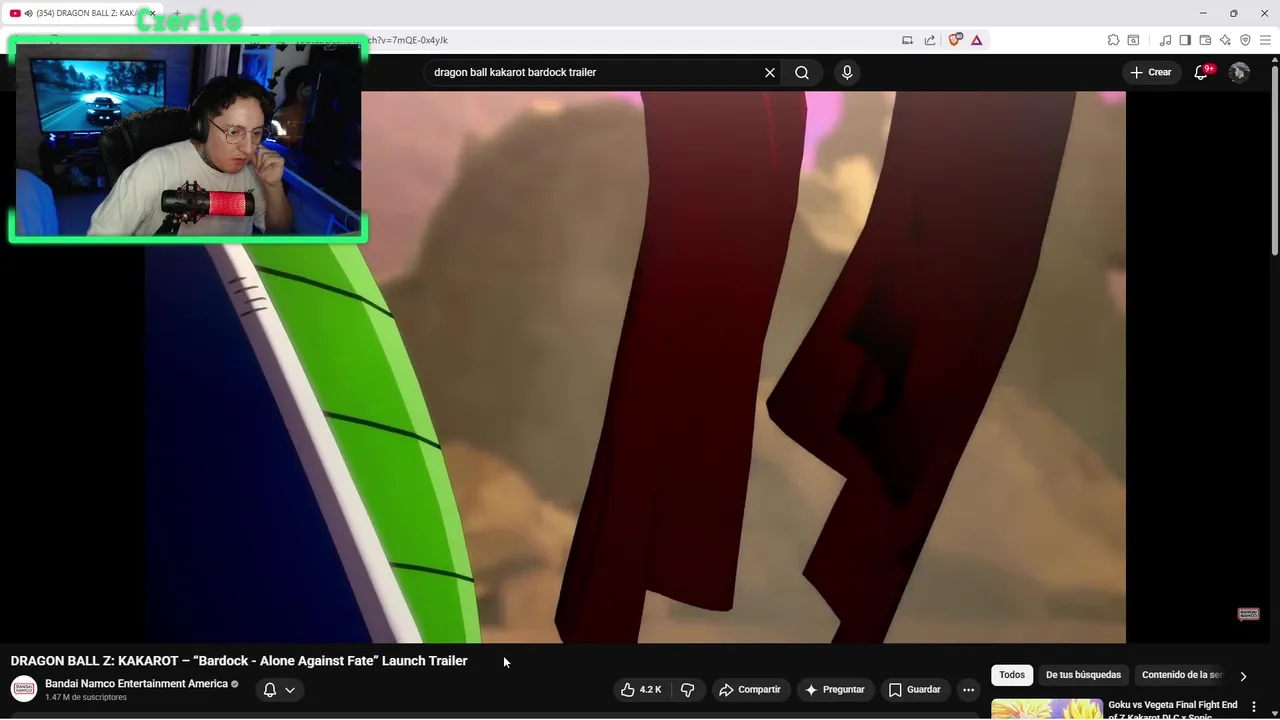Viewport: 1280px width, 720px height.
Task: Click the YouTube search magnifier button
Action: (x=802, y=72)
